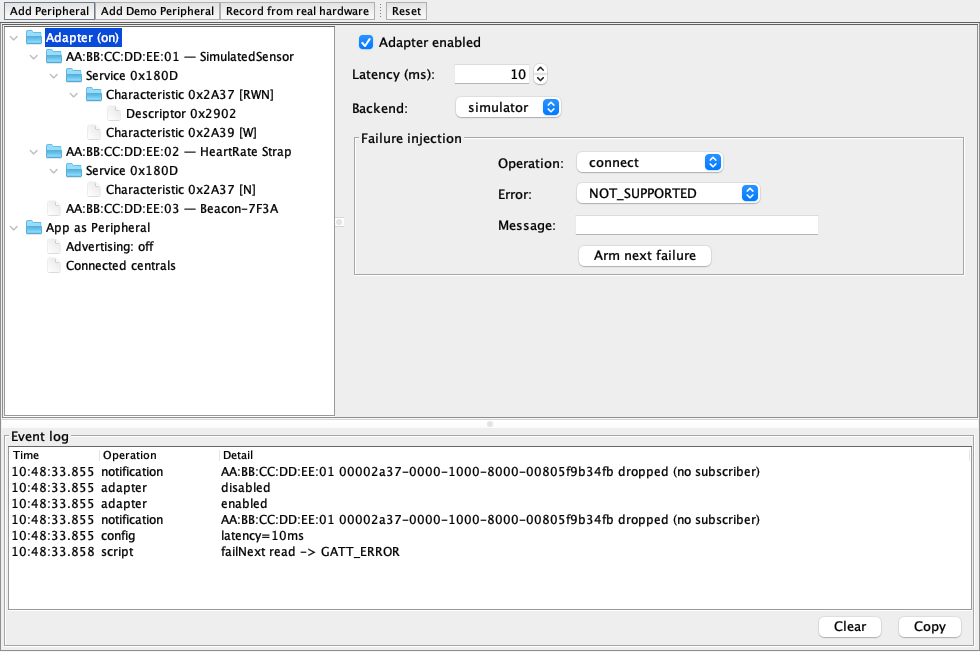Screen dimensions: 980x652
Task: Click the folder icon of Service 0x180D under SimulatedSensor
Action: tap(74, 76)
